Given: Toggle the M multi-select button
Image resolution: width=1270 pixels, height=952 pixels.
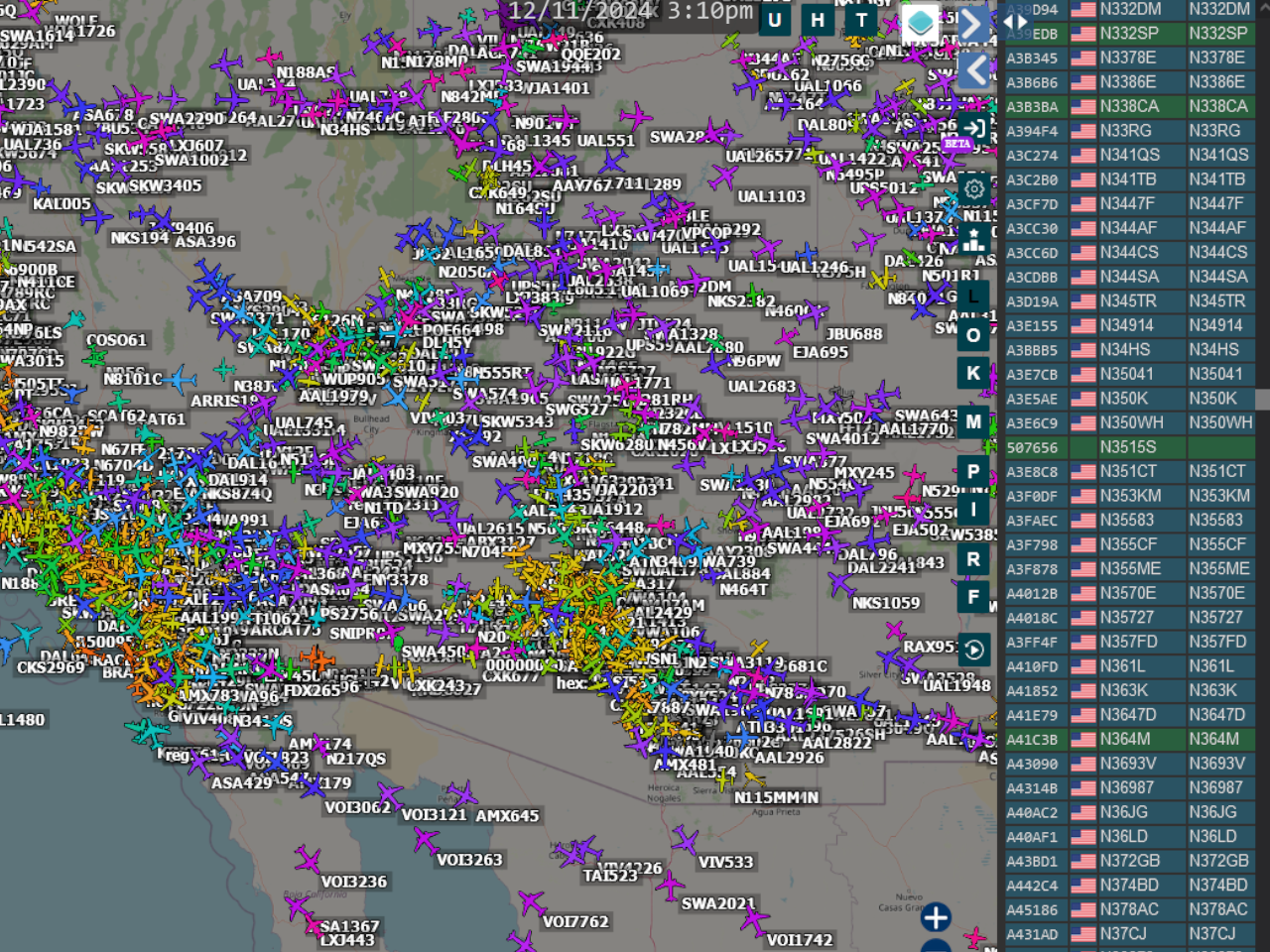Looking at the screenshot, I should tap(973, 421).
